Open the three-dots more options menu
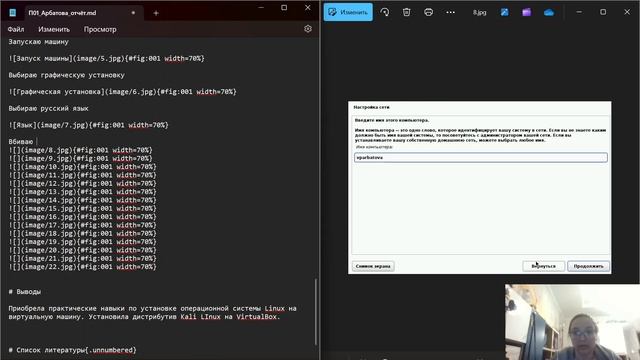Viewport: 640px width, 360px height. 450,12
